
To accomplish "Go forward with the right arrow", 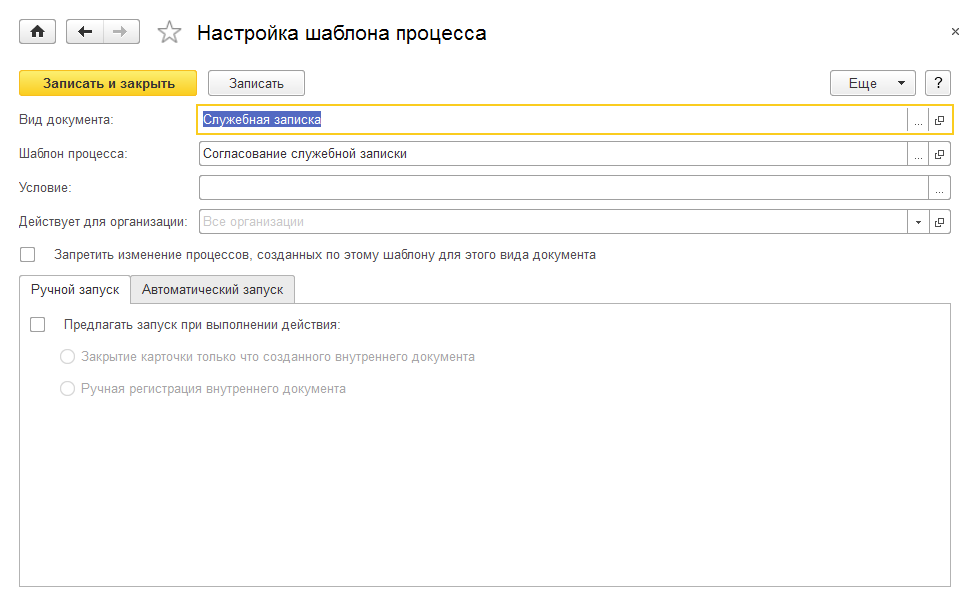I will click(x=120, y=32).
